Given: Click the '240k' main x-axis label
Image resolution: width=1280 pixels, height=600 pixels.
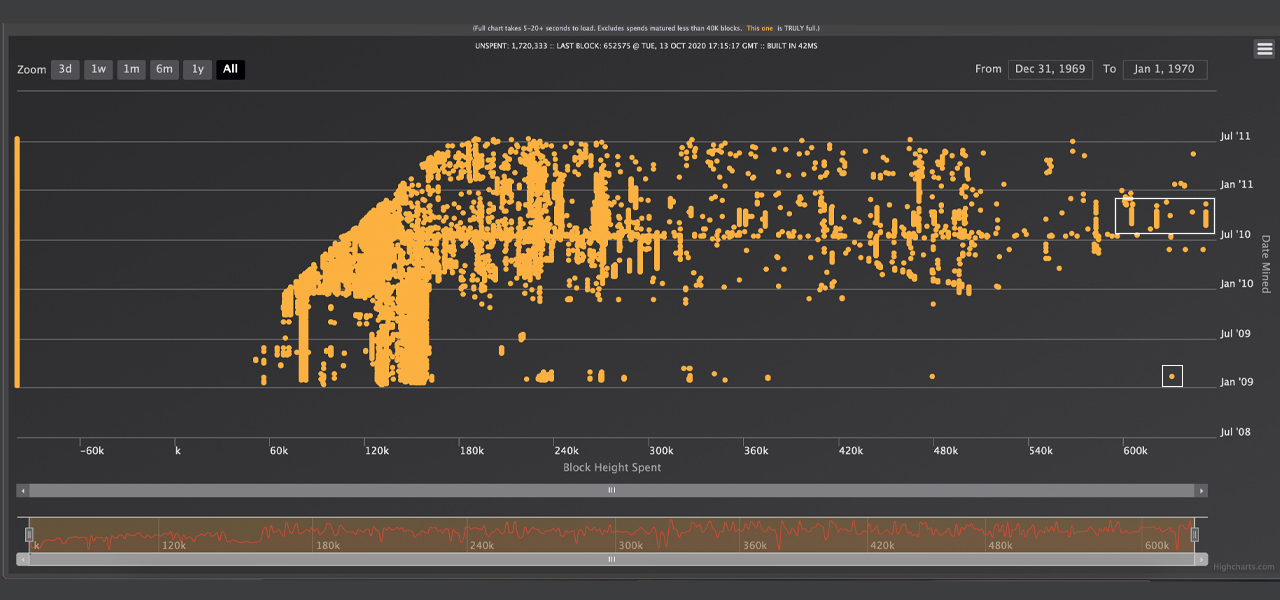Looking at the screenshot, I should click(566, 451).
